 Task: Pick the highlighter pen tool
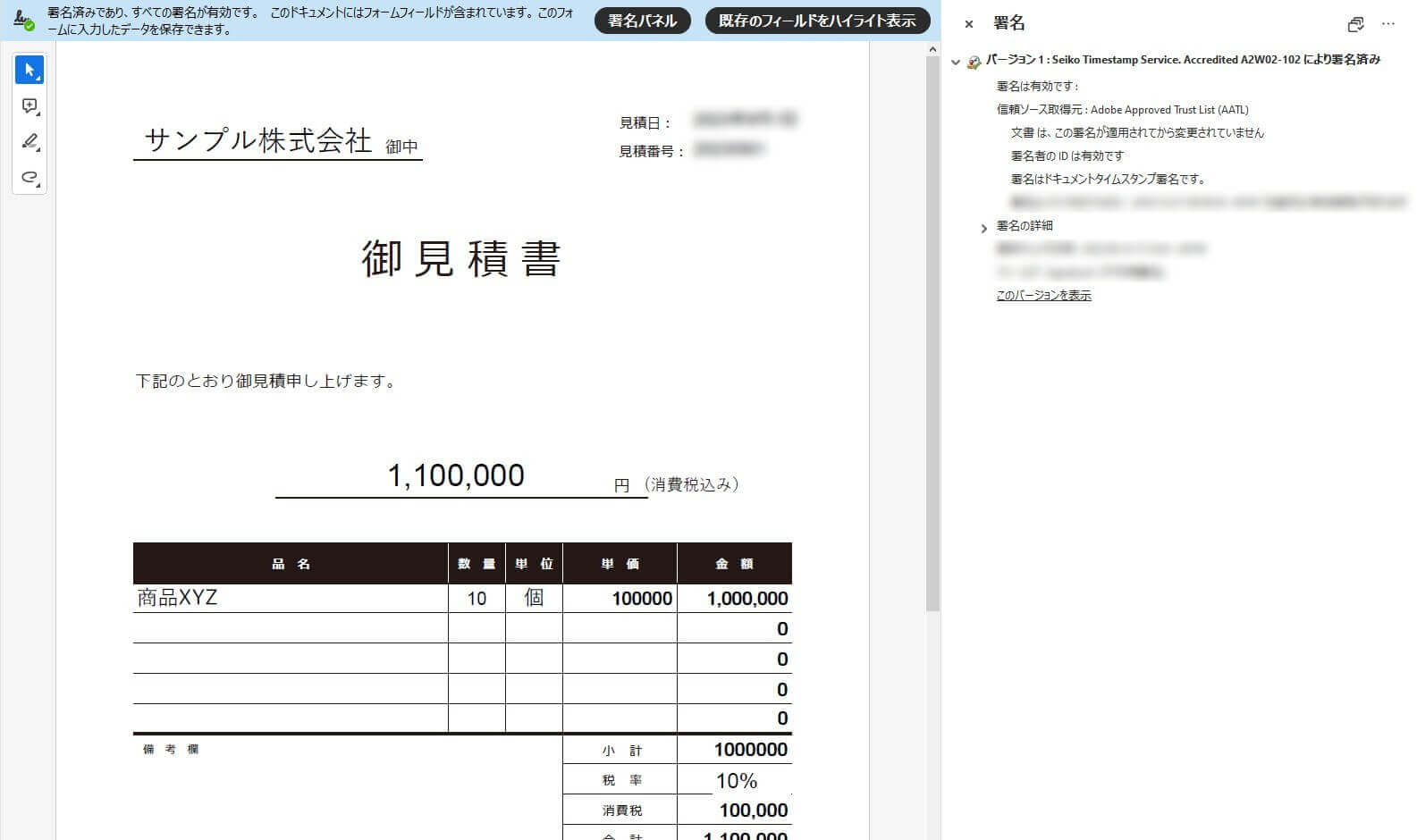tap(30, 142)
